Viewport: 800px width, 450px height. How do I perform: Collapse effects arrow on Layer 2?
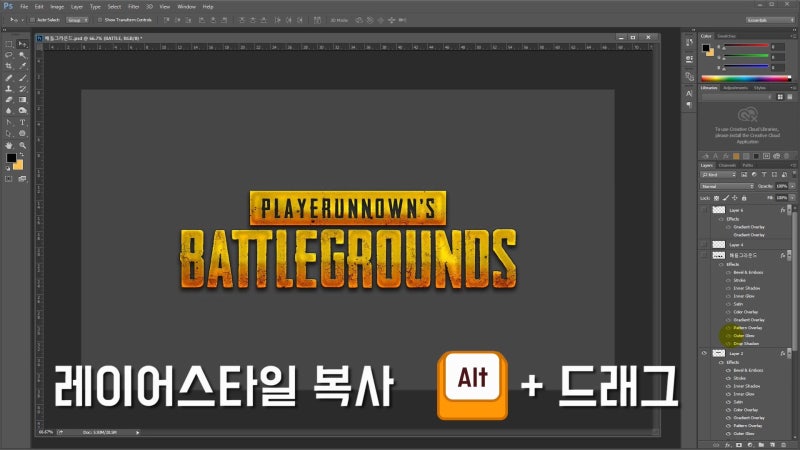(789, 353)
